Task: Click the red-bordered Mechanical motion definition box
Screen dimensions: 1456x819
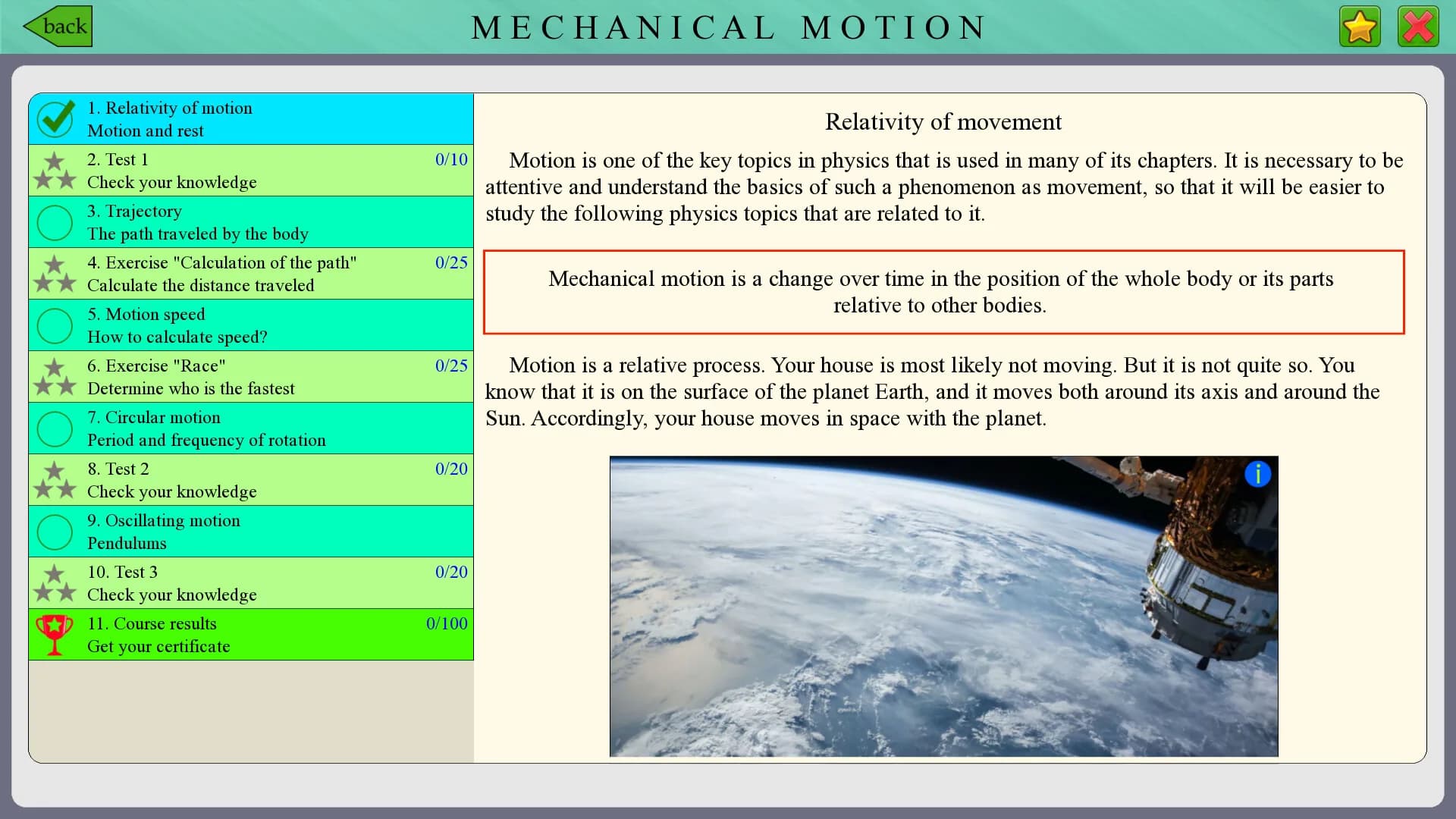Action: [943, 292]
